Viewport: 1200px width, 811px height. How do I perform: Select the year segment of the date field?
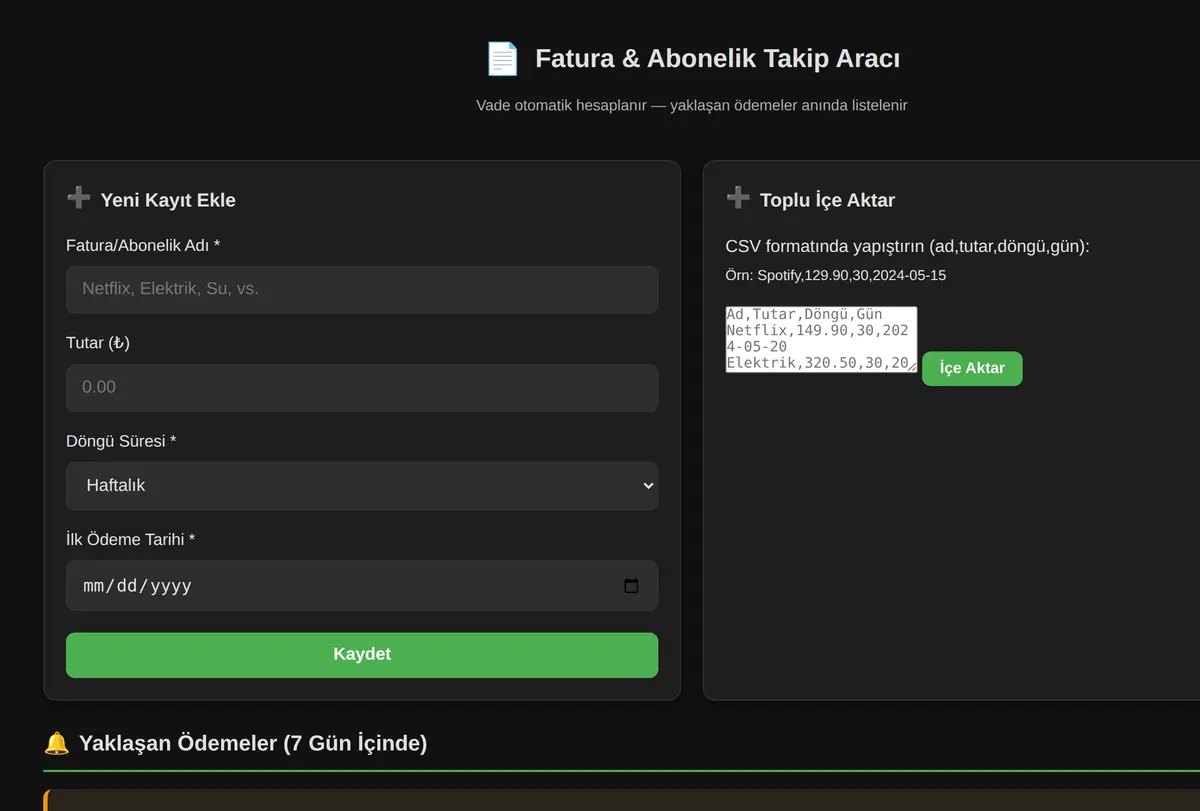click(169, 586)
